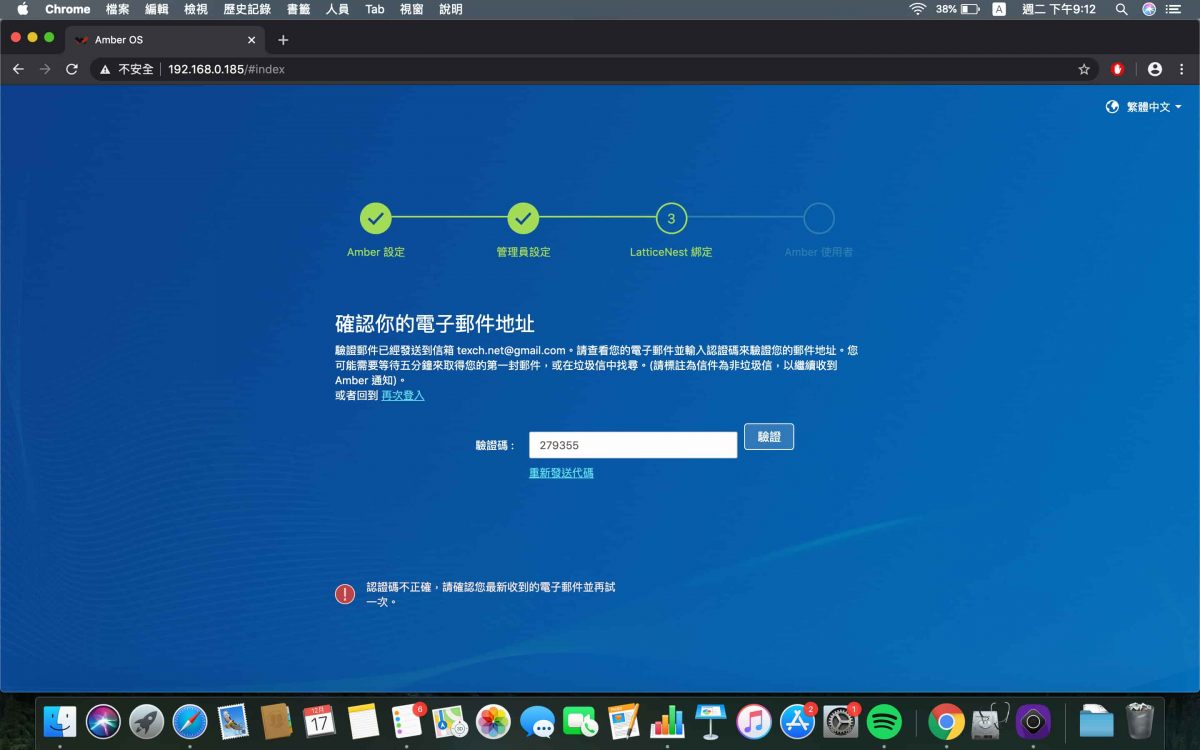Open a new tab with plus
1200x750 pixels.
[283, 40]
